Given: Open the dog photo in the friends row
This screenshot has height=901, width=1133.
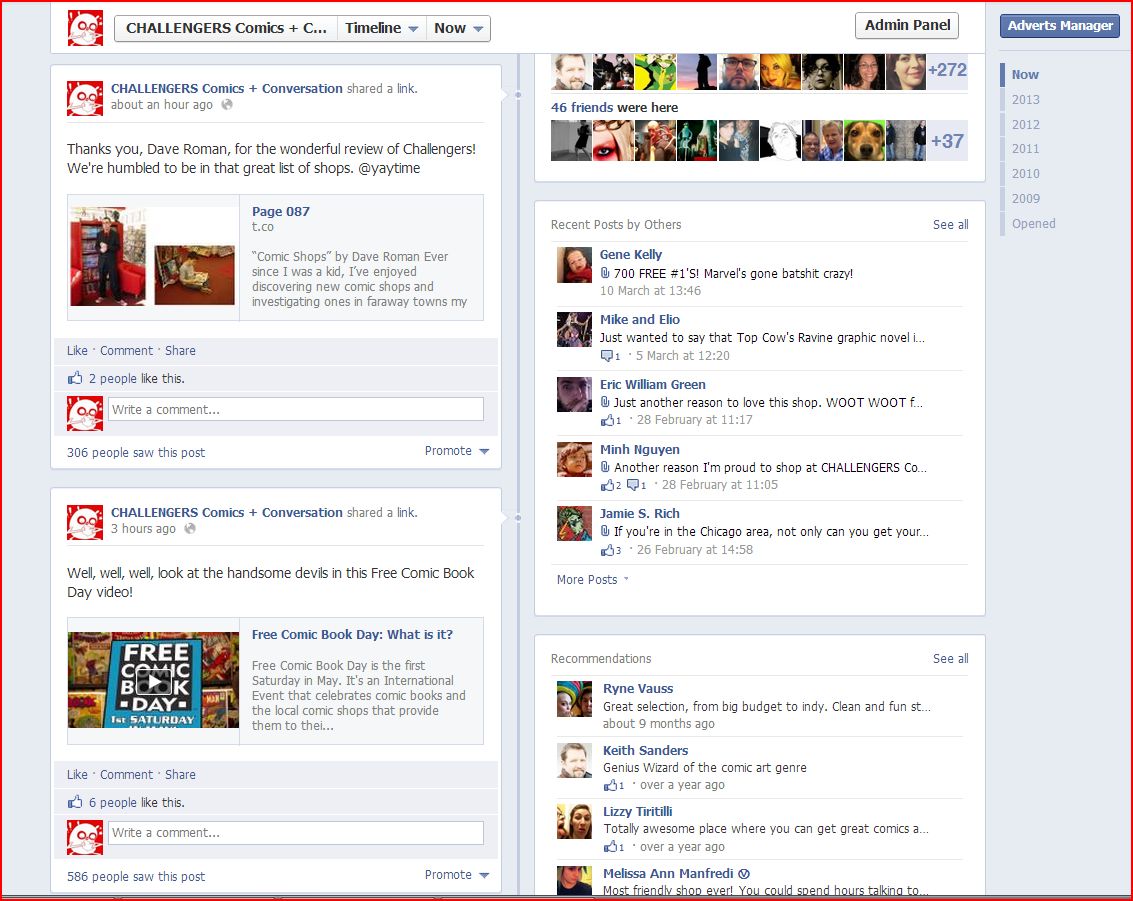Looking at the screenshot, I should (864, 140).
